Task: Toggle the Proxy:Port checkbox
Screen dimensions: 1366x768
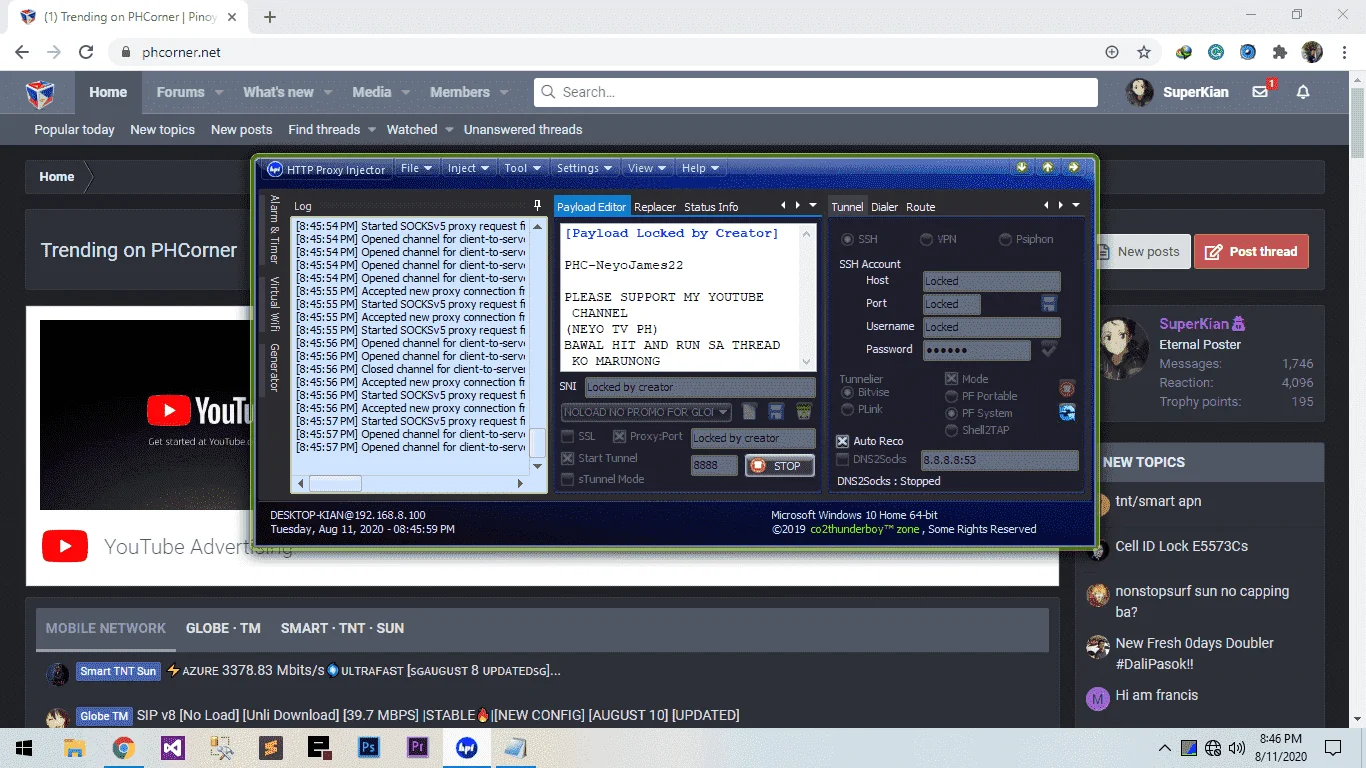Action: 619,437
